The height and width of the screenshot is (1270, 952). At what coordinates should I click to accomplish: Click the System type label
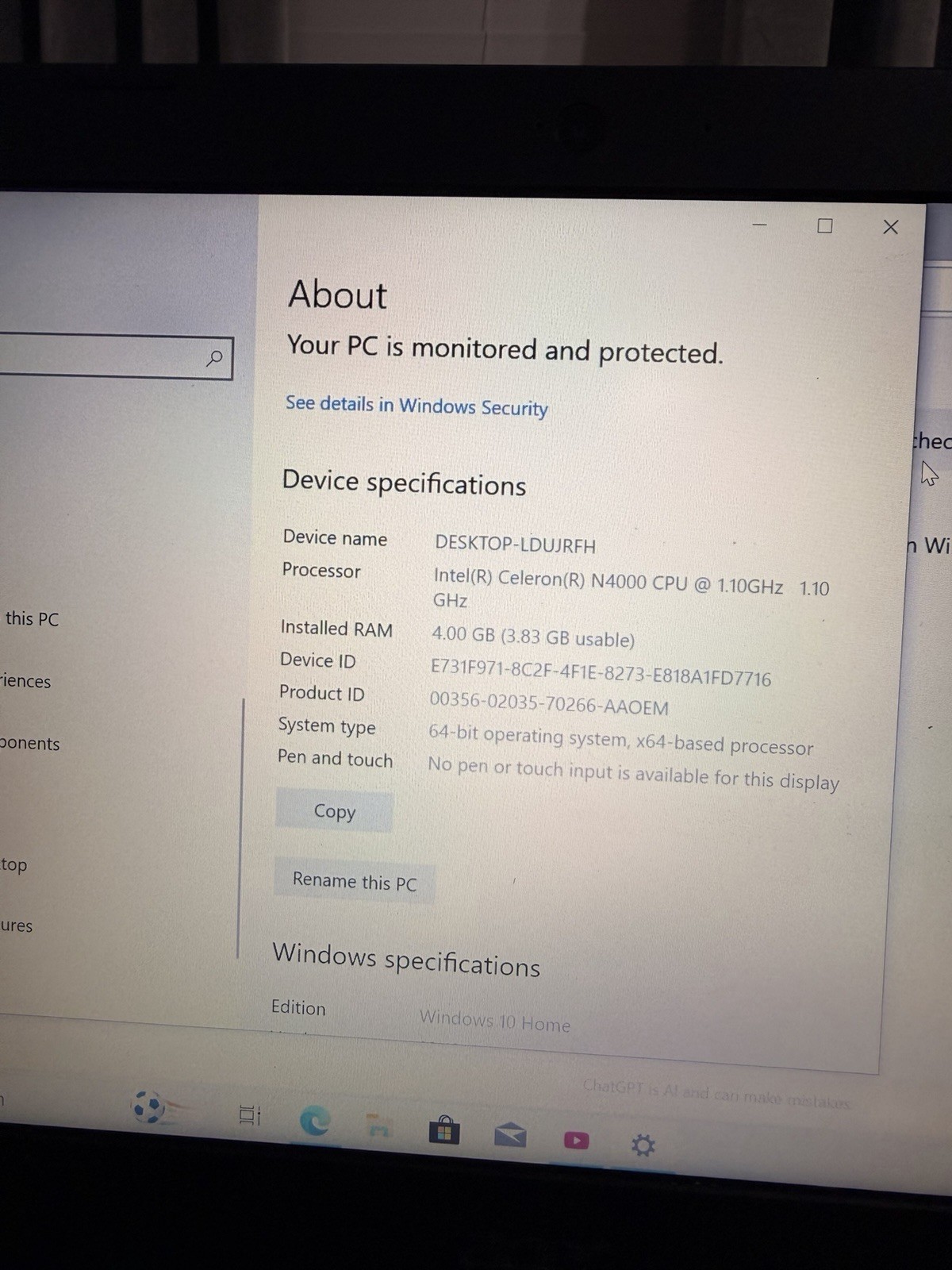pos(327,725)
